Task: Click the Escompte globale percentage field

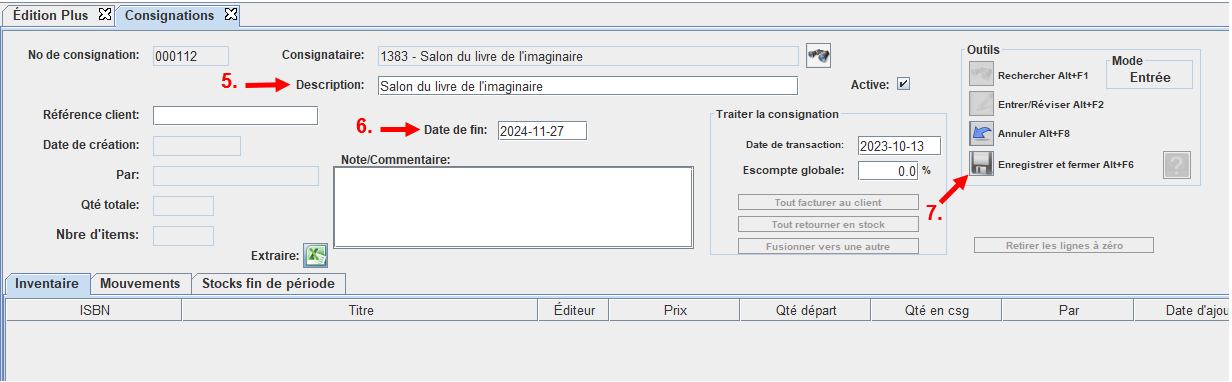Action: tap(888, 171)
